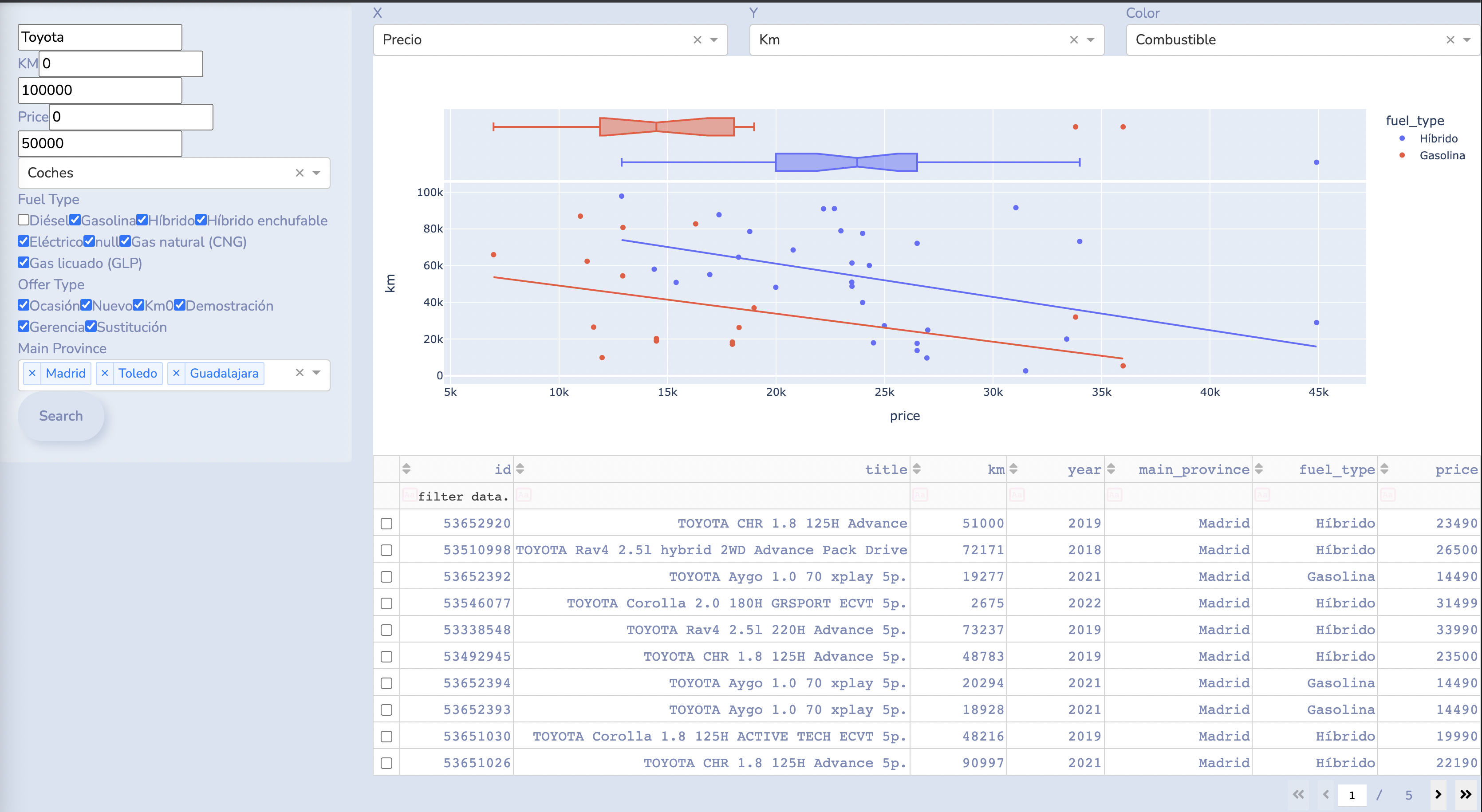The image size is (1482, 812).
Task: Expand the Main Province dropdown arrow
Action: pyautogui.click(x=316, y=373)
